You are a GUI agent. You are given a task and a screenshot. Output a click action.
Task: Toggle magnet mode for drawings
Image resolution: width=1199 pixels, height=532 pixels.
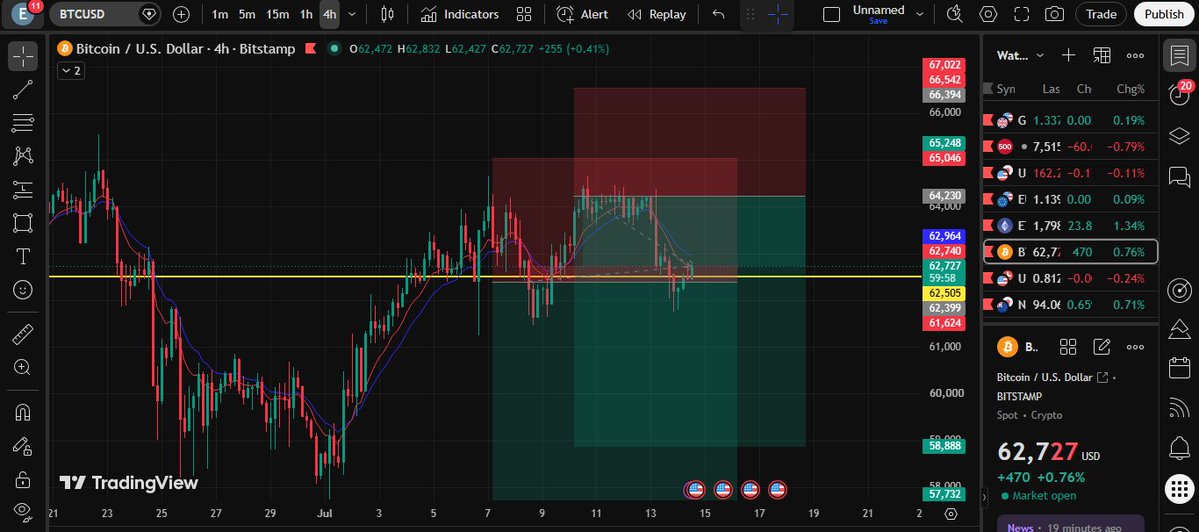click(x=23, y=412)
